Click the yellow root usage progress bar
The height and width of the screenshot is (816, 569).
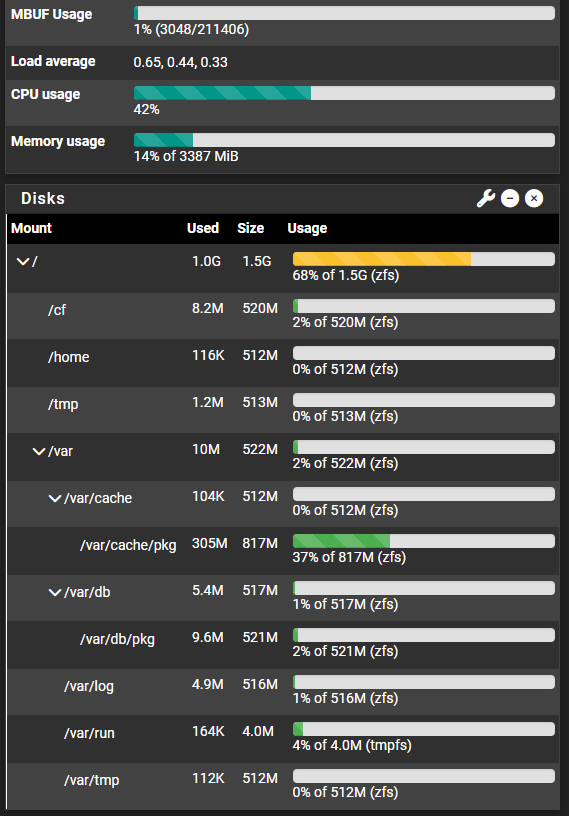[x=424, y=259]
